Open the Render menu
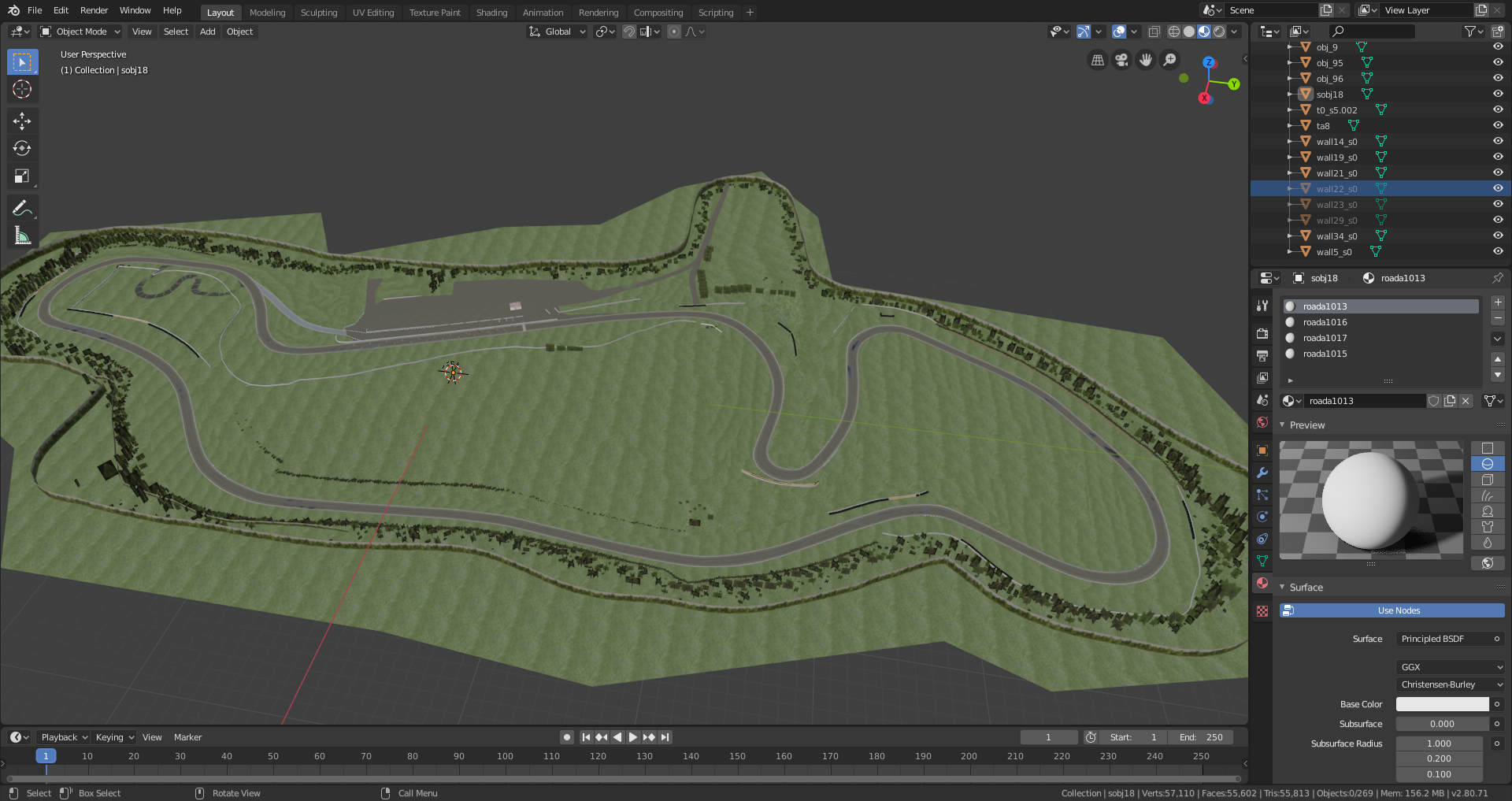The image size is (1512, 801). pos(94,10)
